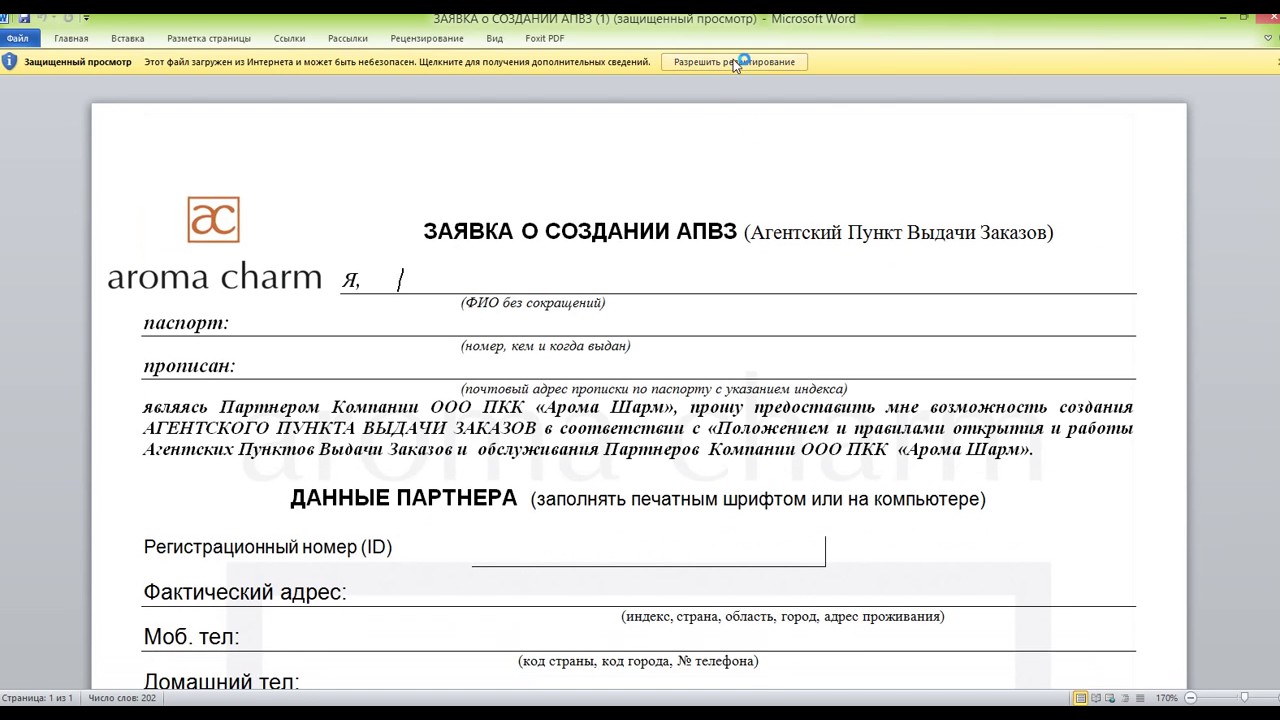
Task: Click the 170% zoom level indicator
Action: tap(1166, 698)
